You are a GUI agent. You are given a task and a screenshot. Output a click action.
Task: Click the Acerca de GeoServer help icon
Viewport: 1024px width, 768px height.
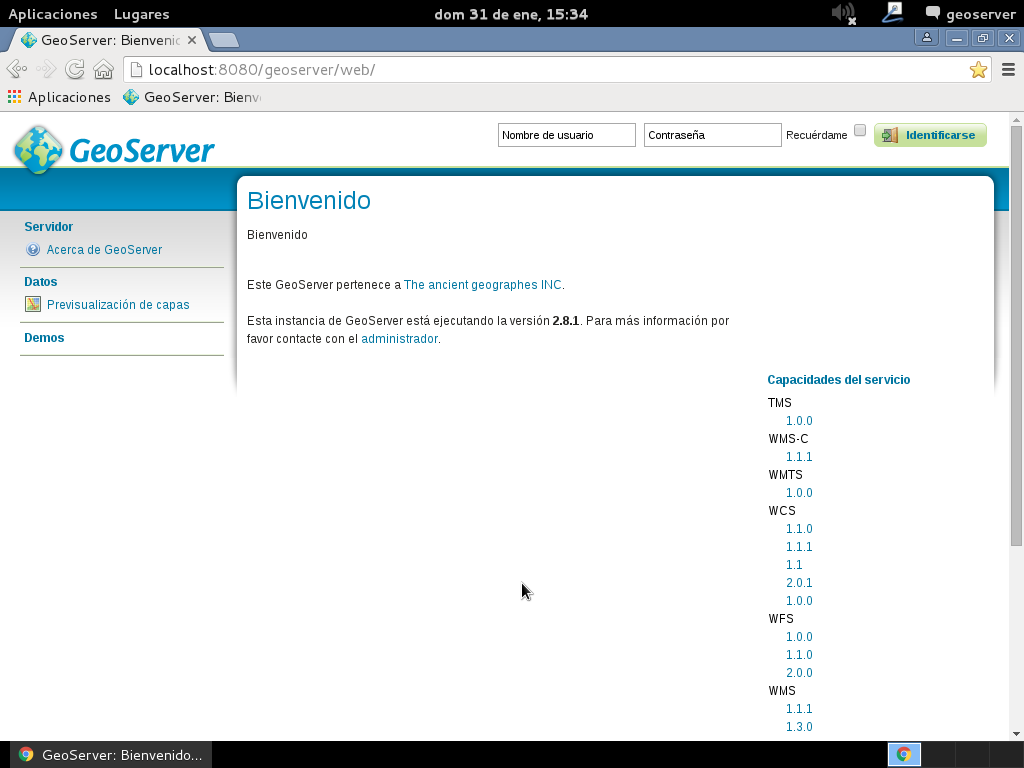click(x=33, y=249)
